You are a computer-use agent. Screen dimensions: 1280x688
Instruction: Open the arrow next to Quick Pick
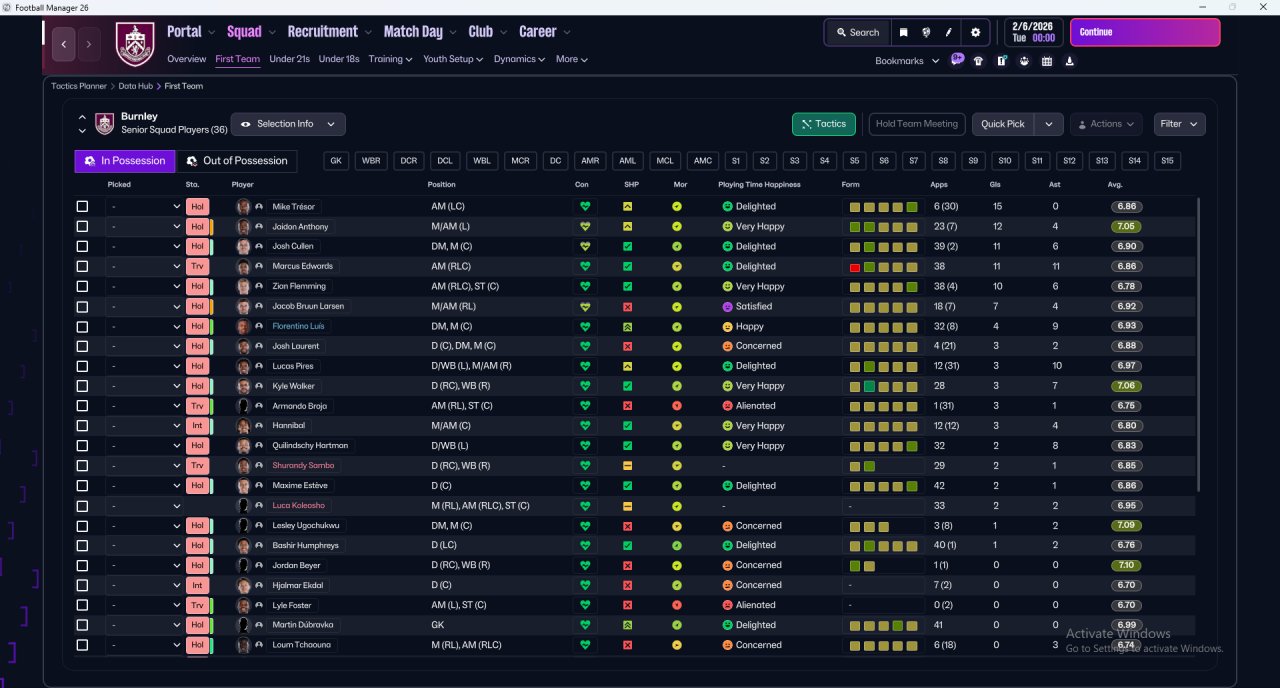(x=1048, y=124)
